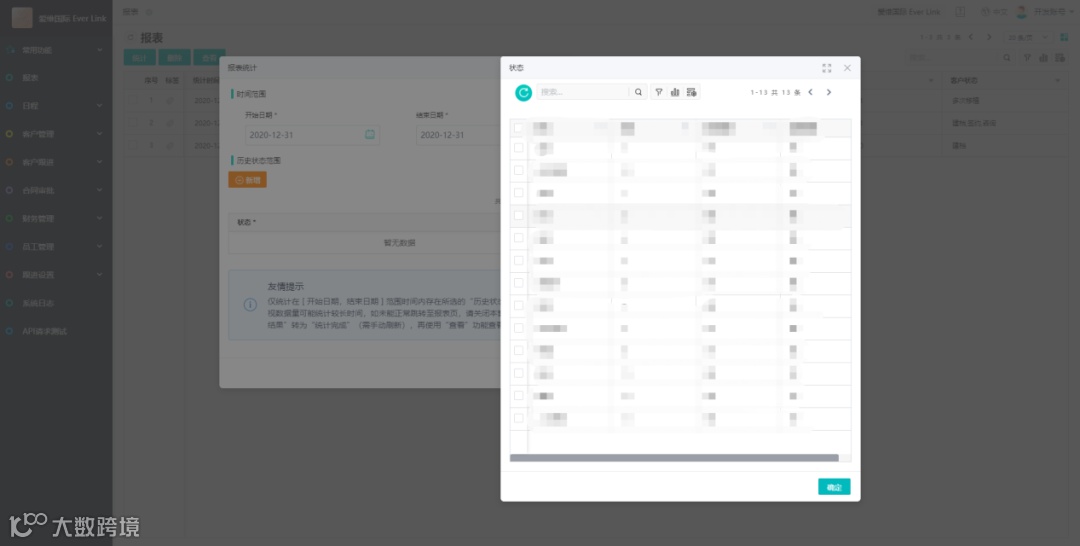
Task: Click the horizontal scrollbar in 状态 dialog
Action: [x=674, y=458]
